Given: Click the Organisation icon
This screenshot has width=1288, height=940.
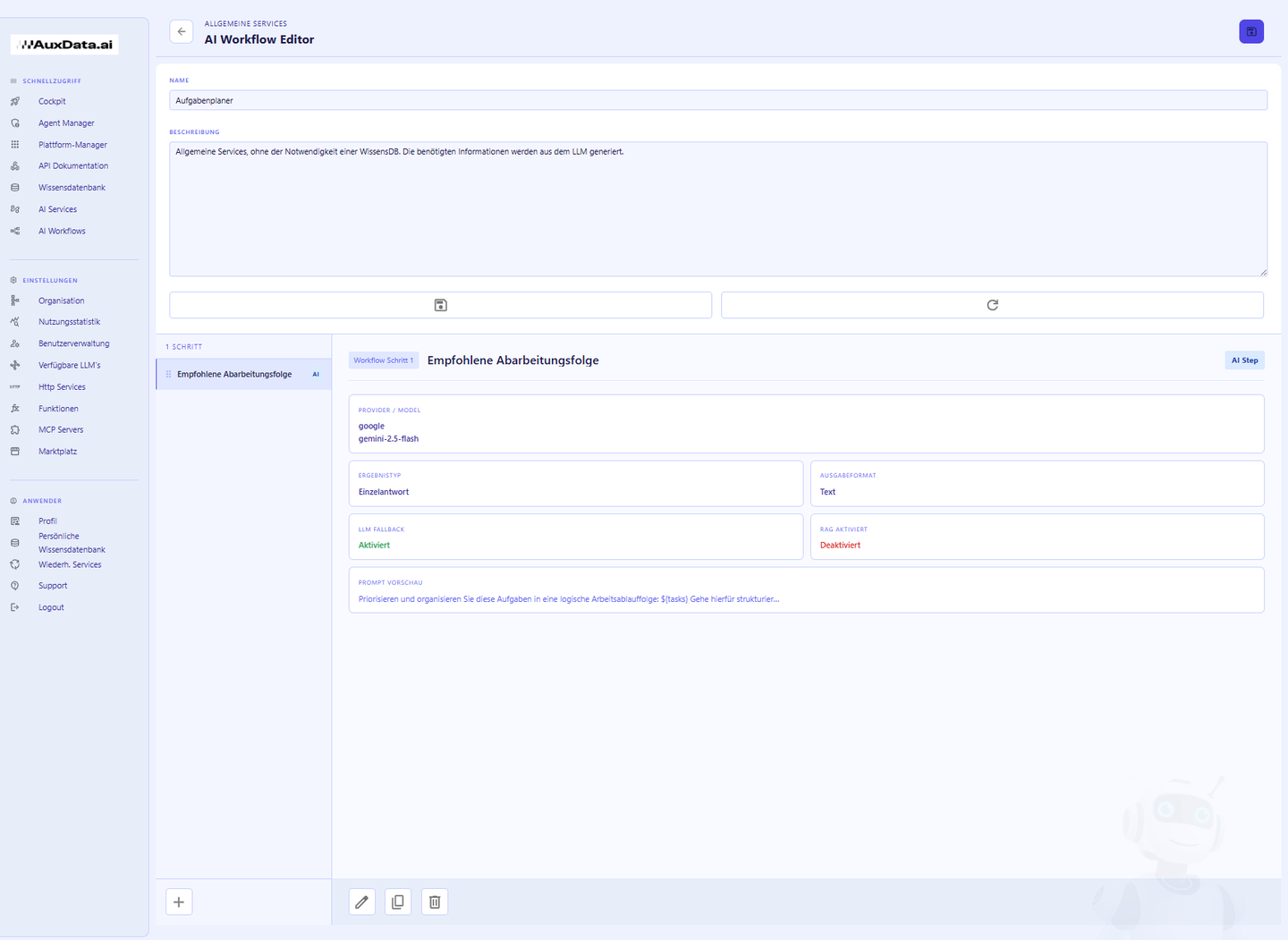Looking at the screenshot, I should click(15, 301).
